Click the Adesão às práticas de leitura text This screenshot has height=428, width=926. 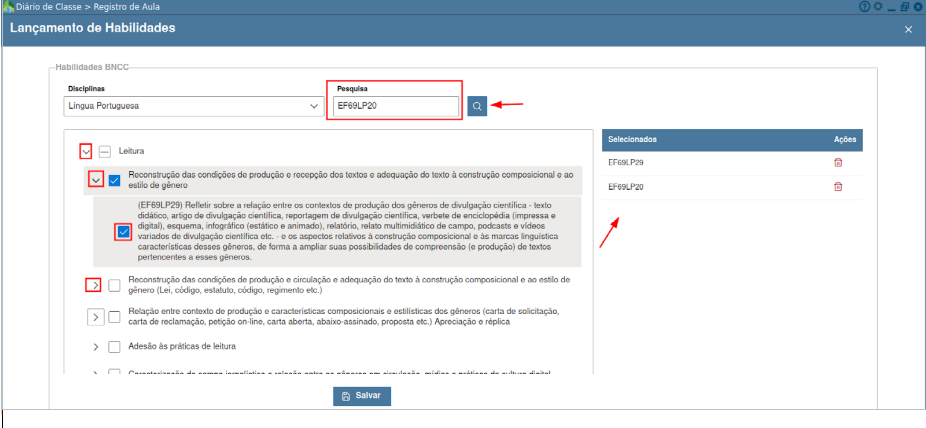pos(182,346)
